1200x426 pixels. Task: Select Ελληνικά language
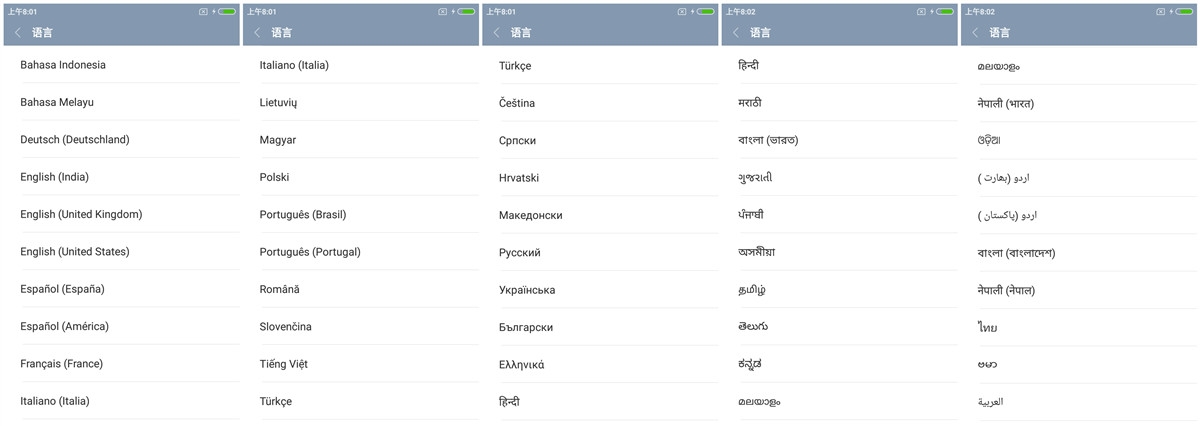point(522,365)
